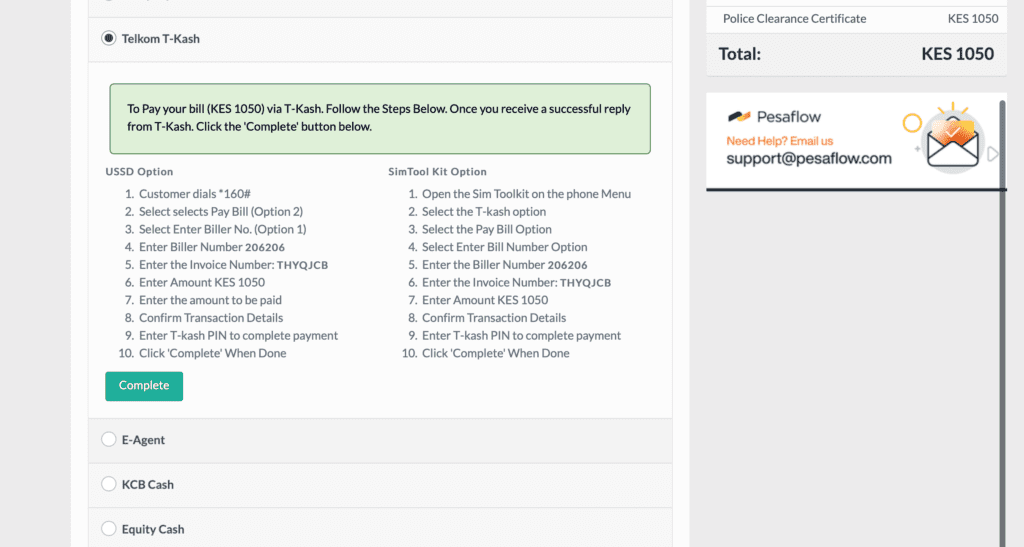Click the arrow beside the envelope banner
The image size is (1024, 547).
pos(993,155)
